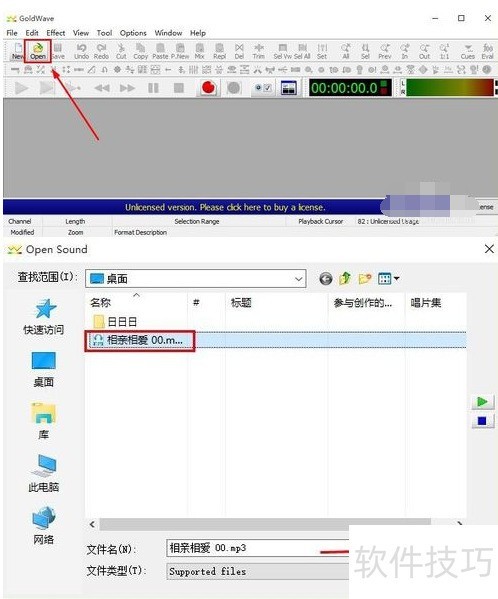This screenshot has height=599, width=498.
Task: Click the green level meter
Action: tap(449, 87)
